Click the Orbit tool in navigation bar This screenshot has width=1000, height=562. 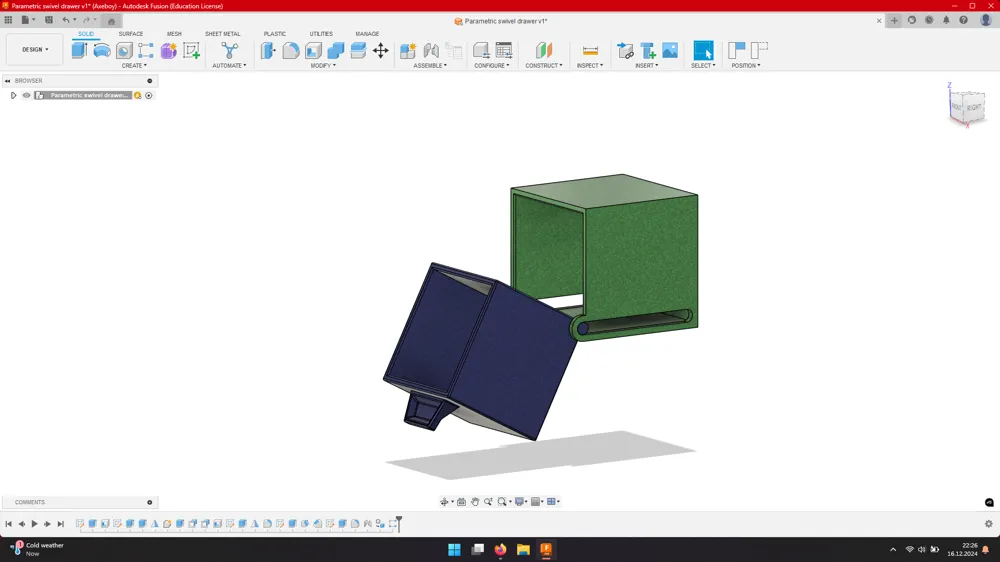(445, 502)
